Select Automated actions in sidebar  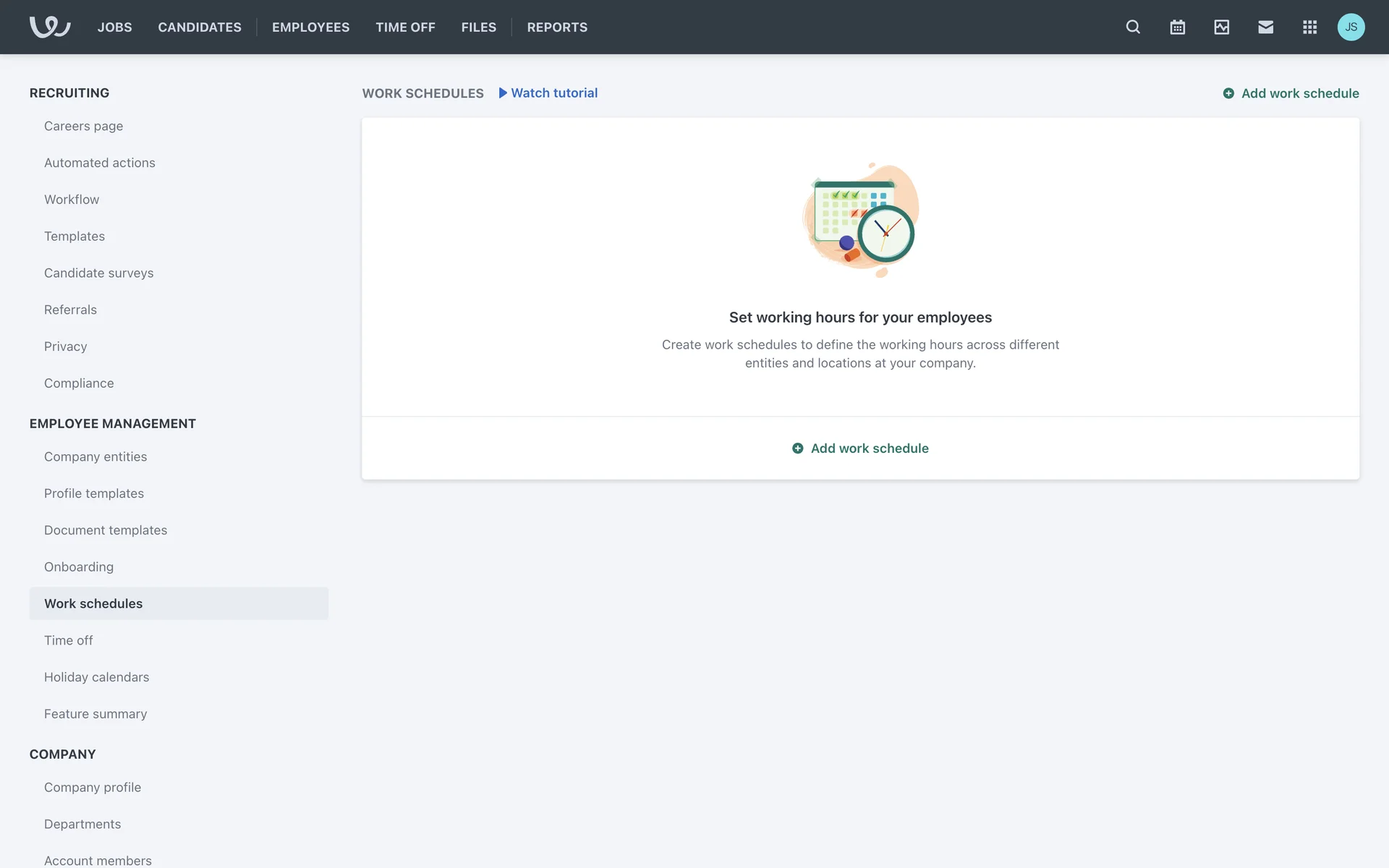click(99, 163)
